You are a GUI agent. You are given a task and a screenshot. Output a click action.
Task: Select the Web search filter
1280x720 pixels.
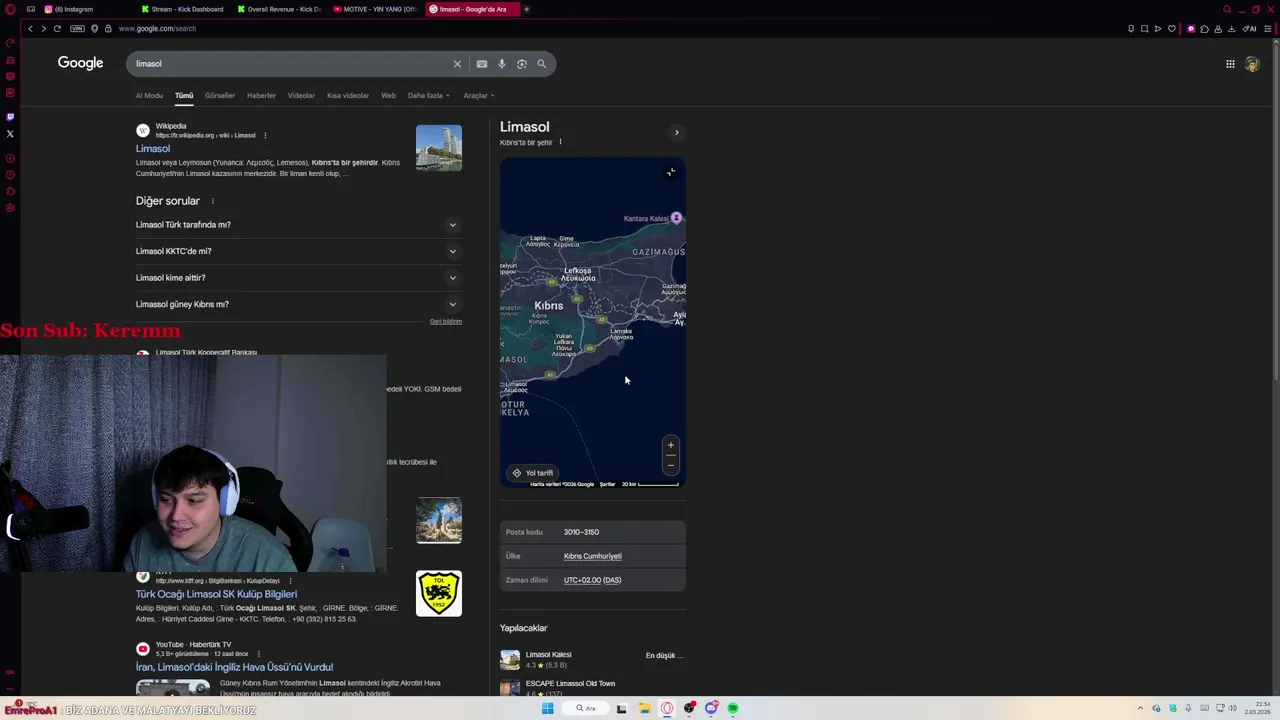coord(388,96)
